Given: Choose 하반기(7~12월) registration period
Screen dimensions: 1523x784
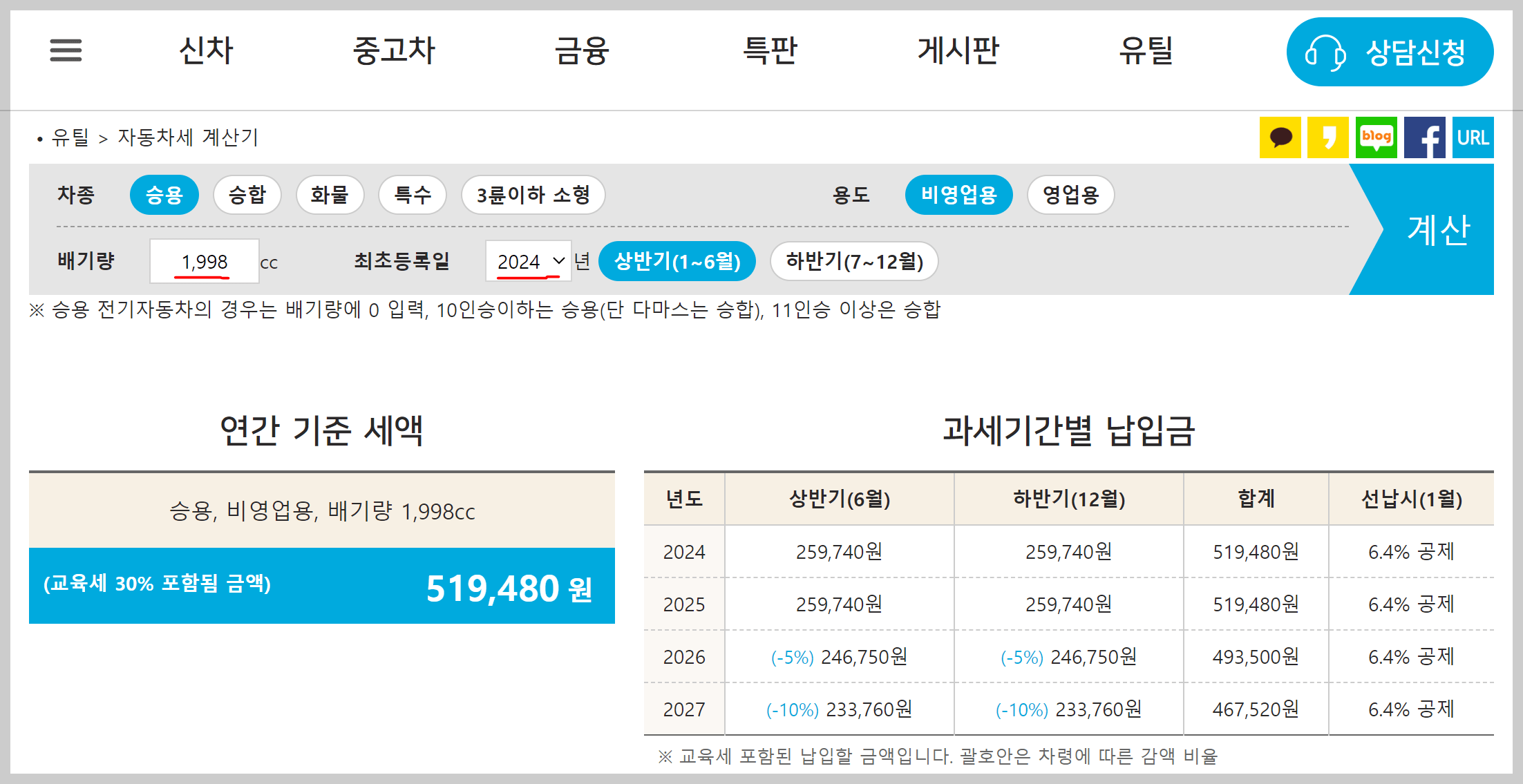Looking at the screenshot, I should (x=853, y=261).
